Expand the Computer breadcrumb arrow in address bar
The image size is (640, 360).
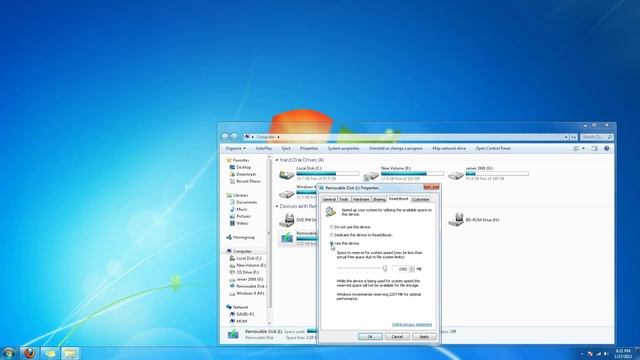point(278,137)
